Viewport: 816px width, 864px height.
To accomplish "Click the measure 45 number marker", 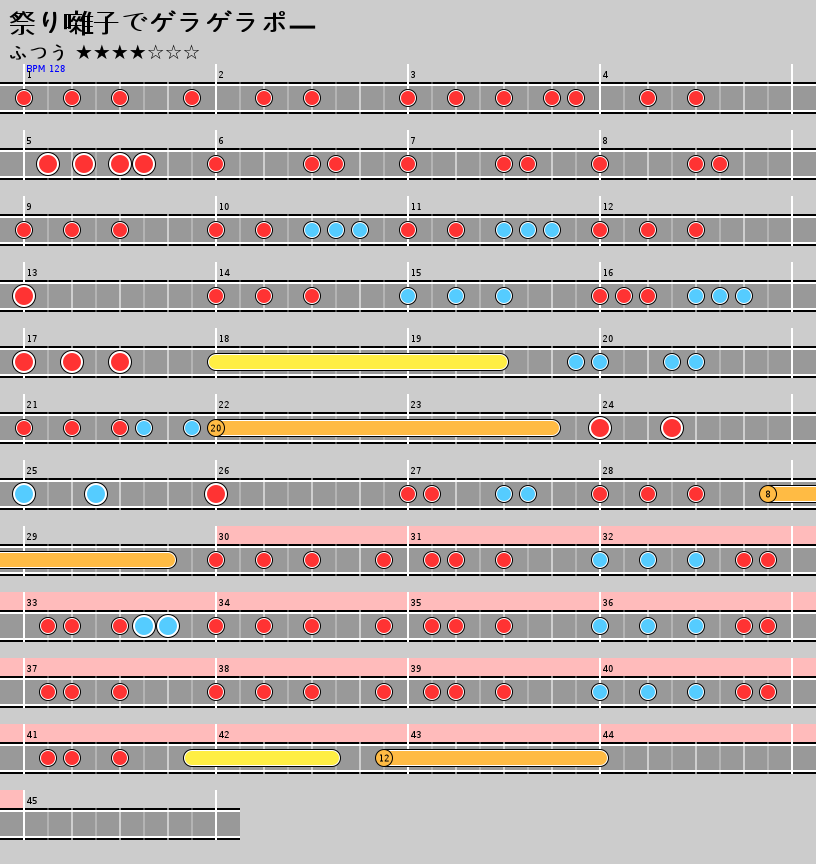I will point(32,801).
